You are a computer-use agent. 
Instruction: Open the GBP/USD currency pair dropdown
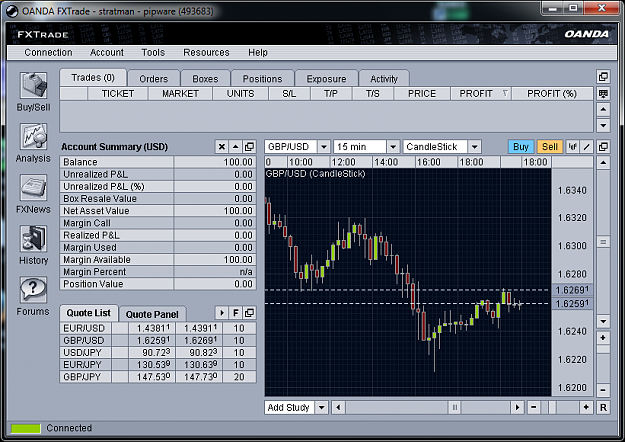click(x=324, y=147)
